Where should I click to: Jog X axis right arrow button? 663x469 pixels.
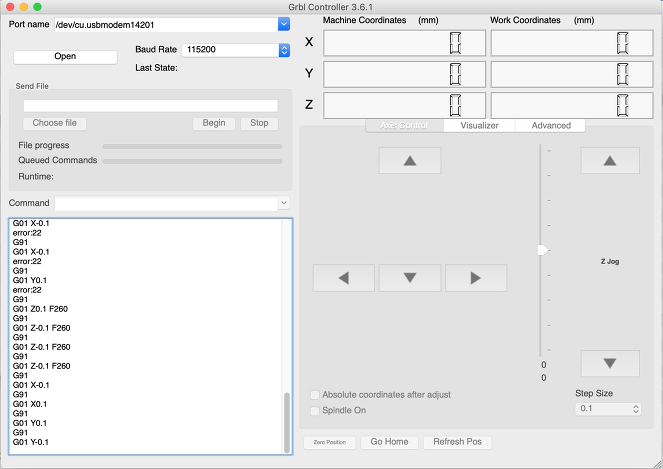[x=476, y=278]
